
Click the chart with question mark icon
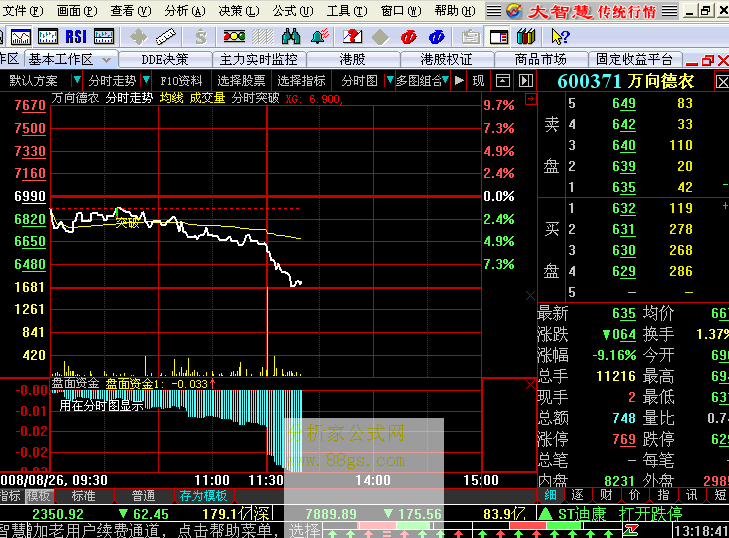coord(352,36)
